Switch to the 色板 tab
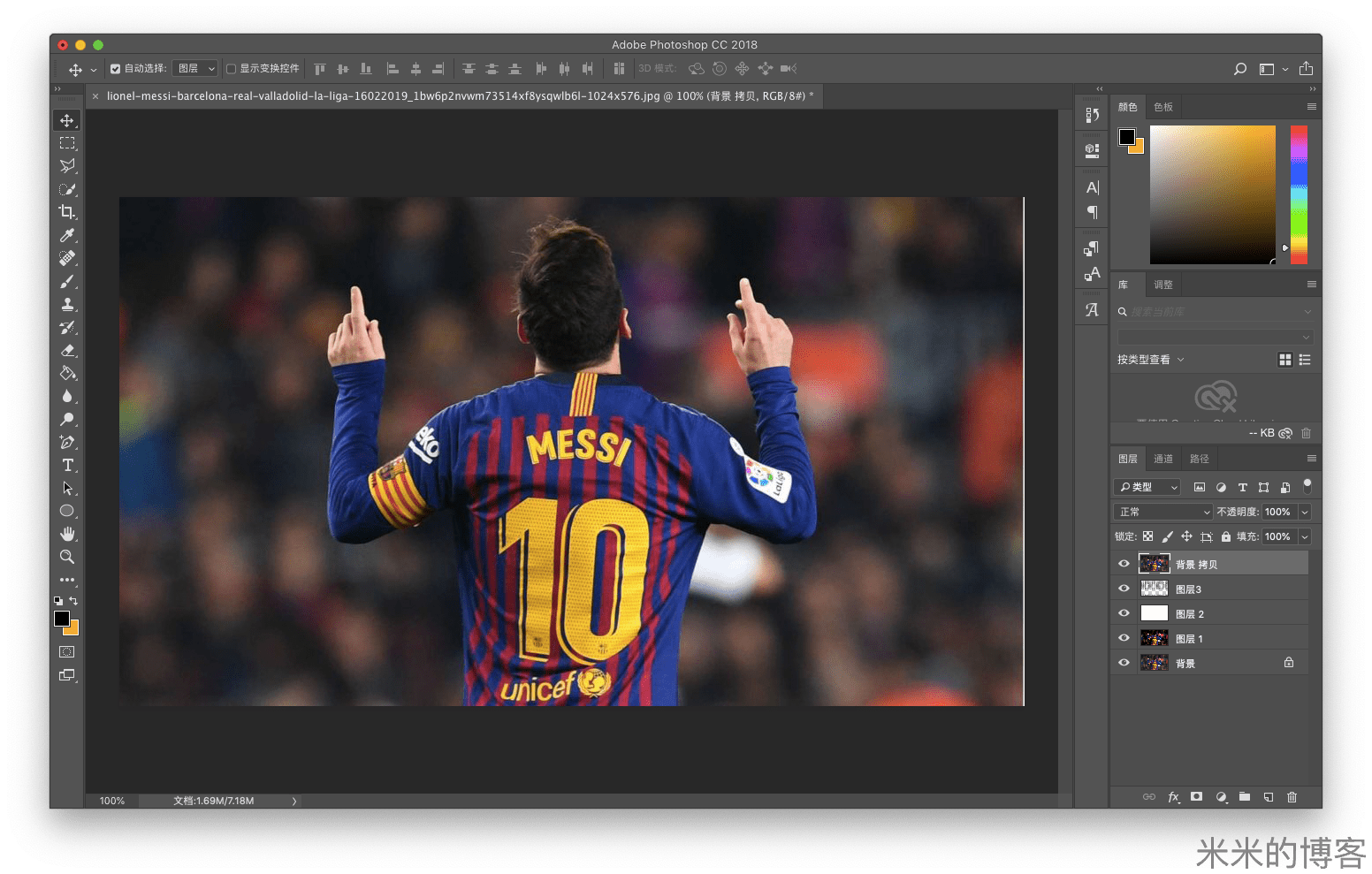This screenshot has height=874, width=1372. pyautogui.click(x=1163, y=107)
